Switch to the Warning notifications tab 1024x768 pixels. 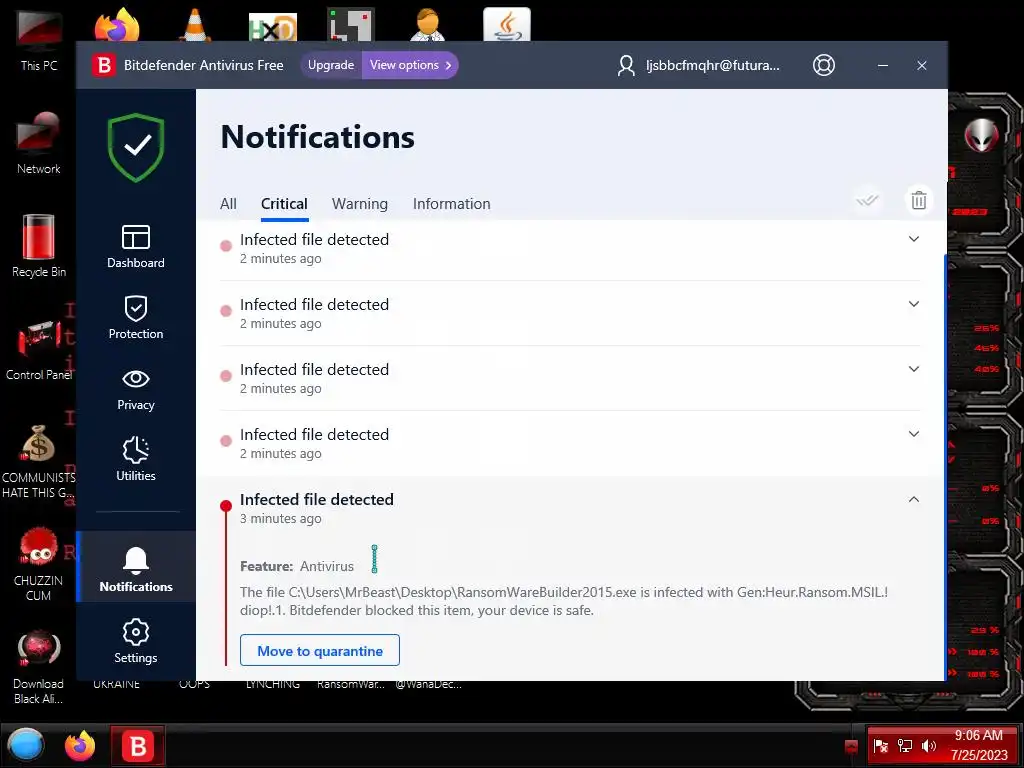pyautogui.click(x=360, y=204)
